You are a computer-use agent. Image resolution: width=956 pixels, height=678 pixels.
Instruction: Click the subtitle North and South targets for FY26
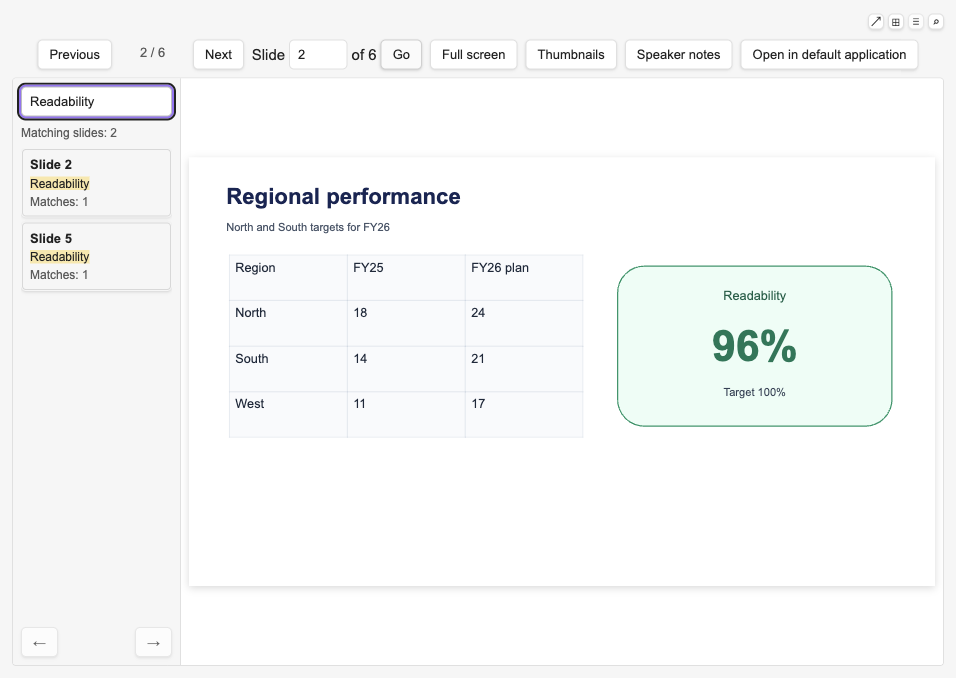point(308,227)
